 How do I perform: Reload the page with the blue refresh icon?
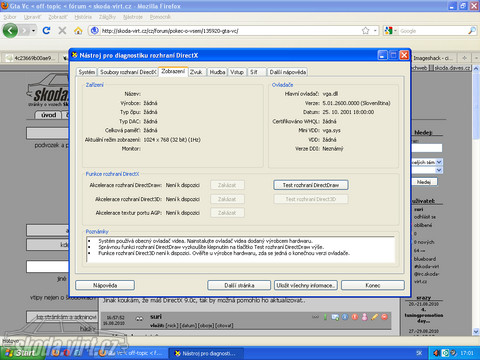pos(46,31)
